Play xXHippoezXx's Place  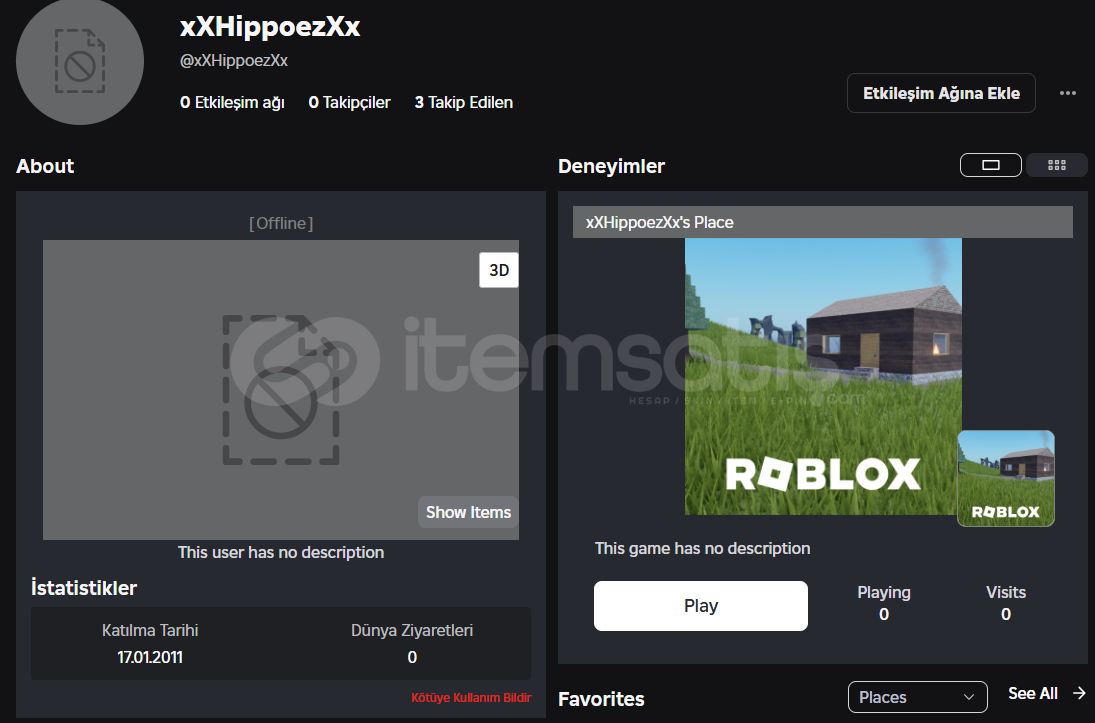tap(700, 606)
